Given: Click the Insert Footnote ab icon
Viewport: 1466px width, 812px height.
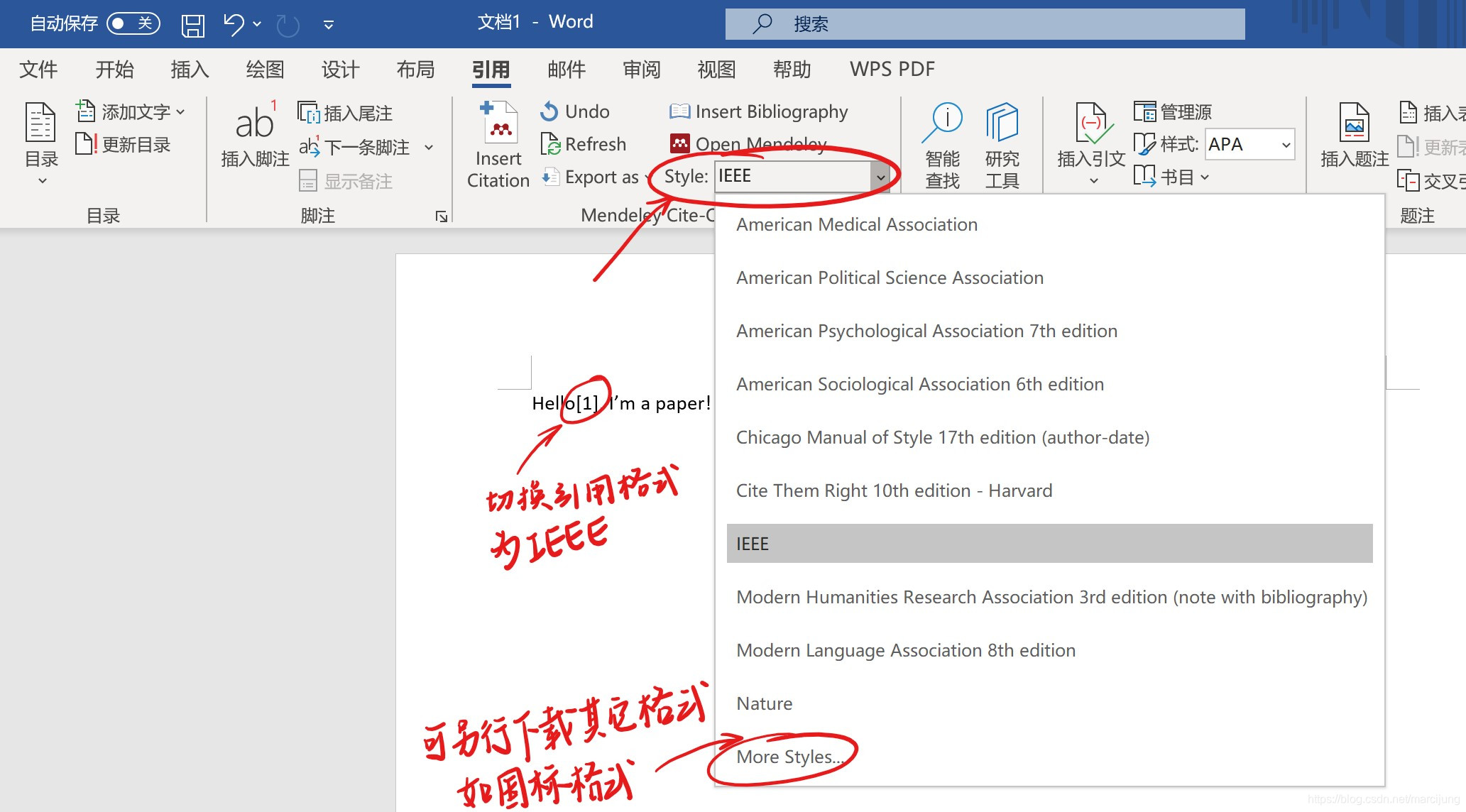Looking at the screenshot, I should click(x=254, y=124).
